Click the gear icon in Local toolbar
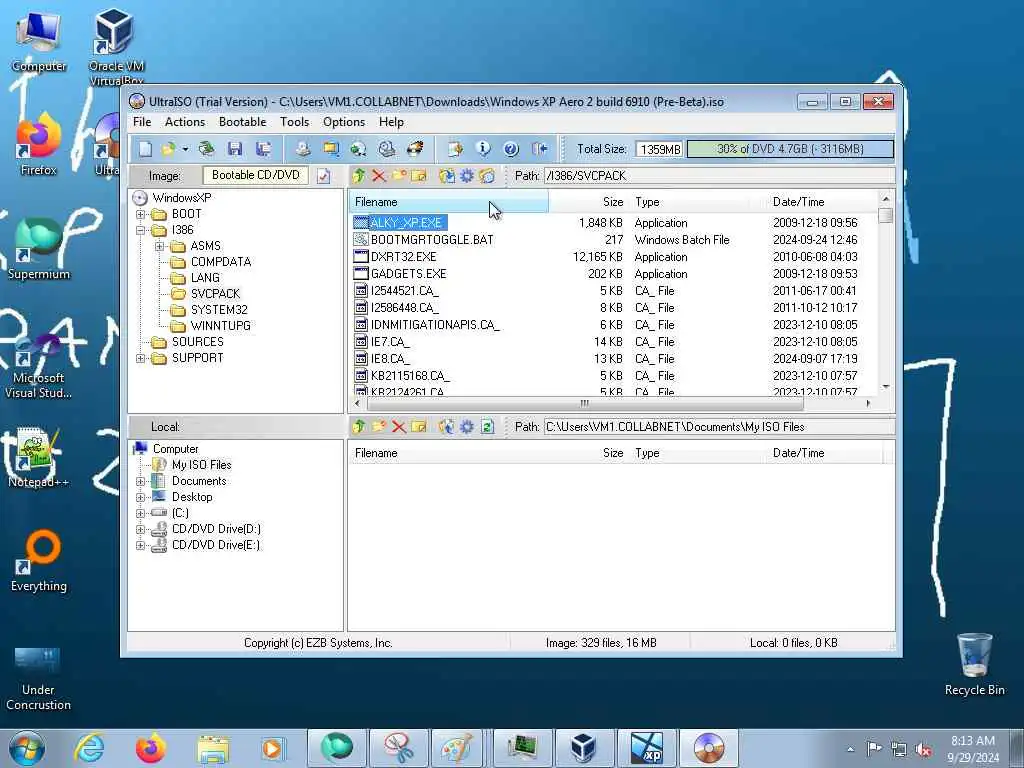1024x768 pixels. 467,427
